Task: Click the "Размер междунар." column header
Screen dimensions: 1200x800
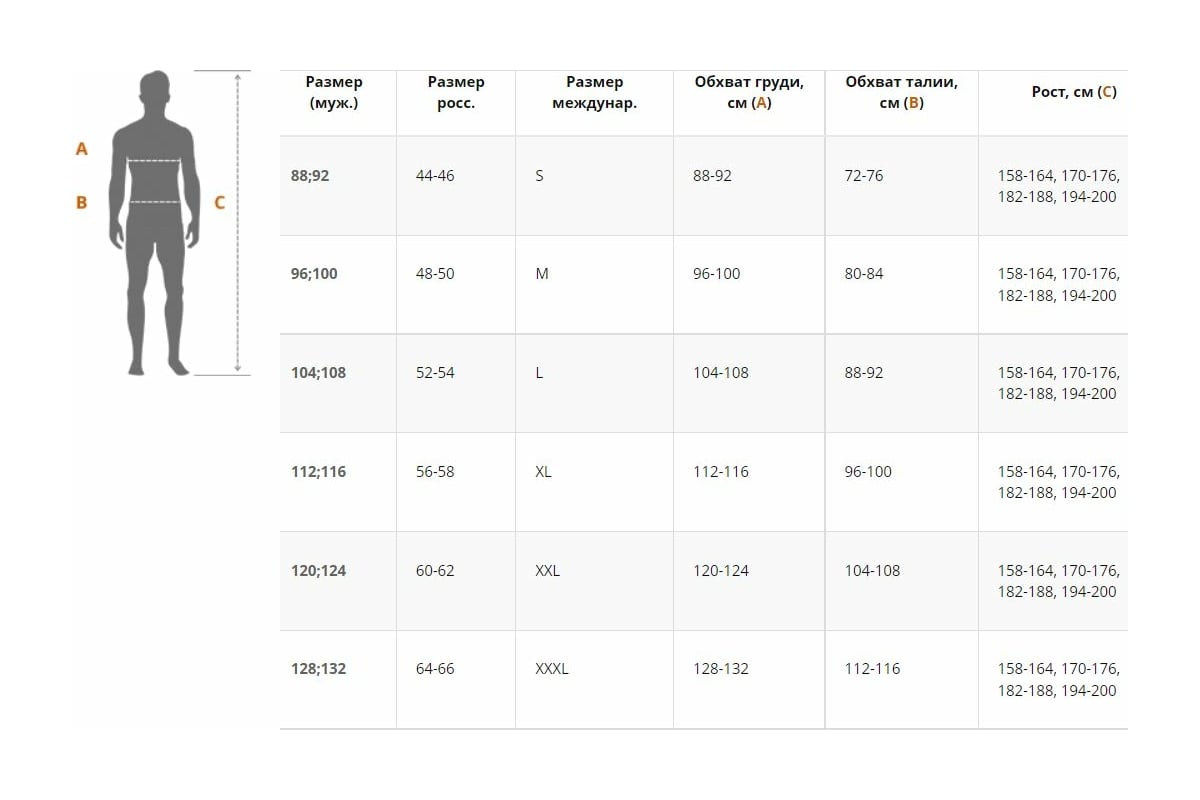Action: tap(594, 92)
